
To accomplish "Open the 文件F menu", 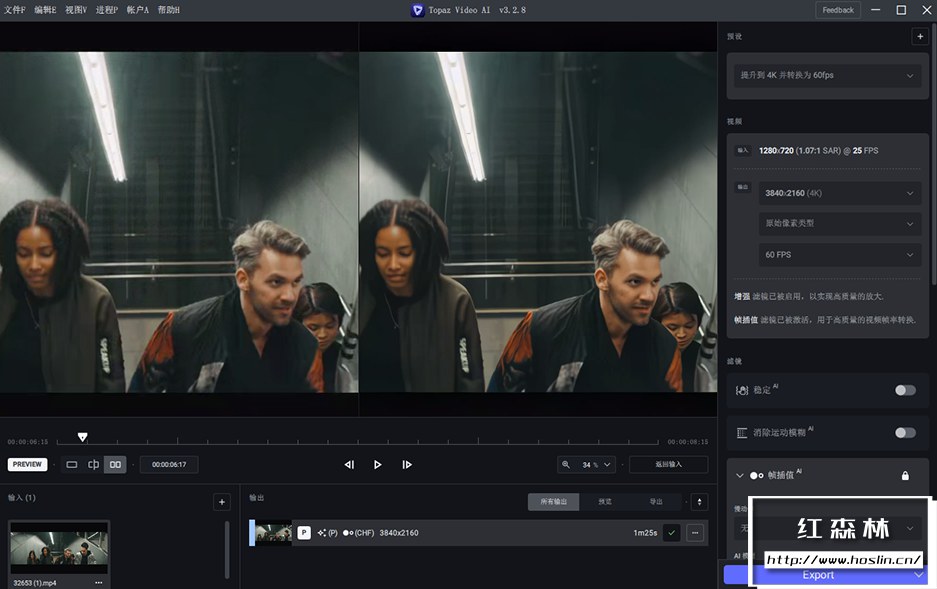I will pyautogui.click(x=15, y=10).
